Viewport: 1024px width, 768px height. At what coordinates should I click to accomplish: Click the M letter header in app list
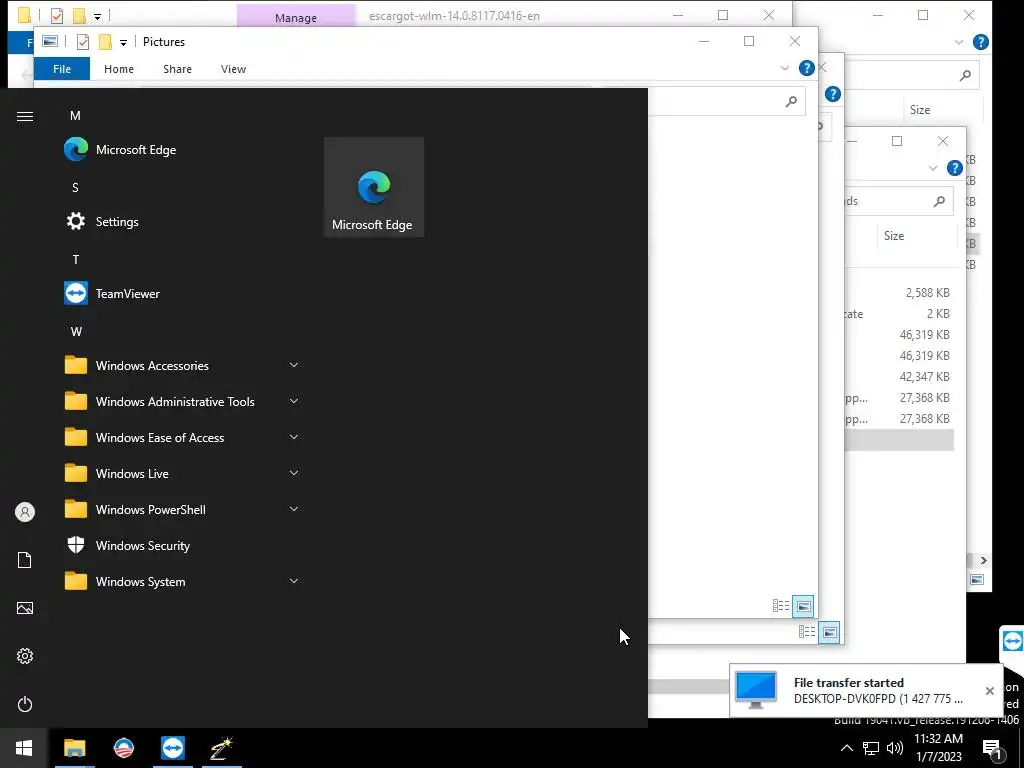click(76, 116)
